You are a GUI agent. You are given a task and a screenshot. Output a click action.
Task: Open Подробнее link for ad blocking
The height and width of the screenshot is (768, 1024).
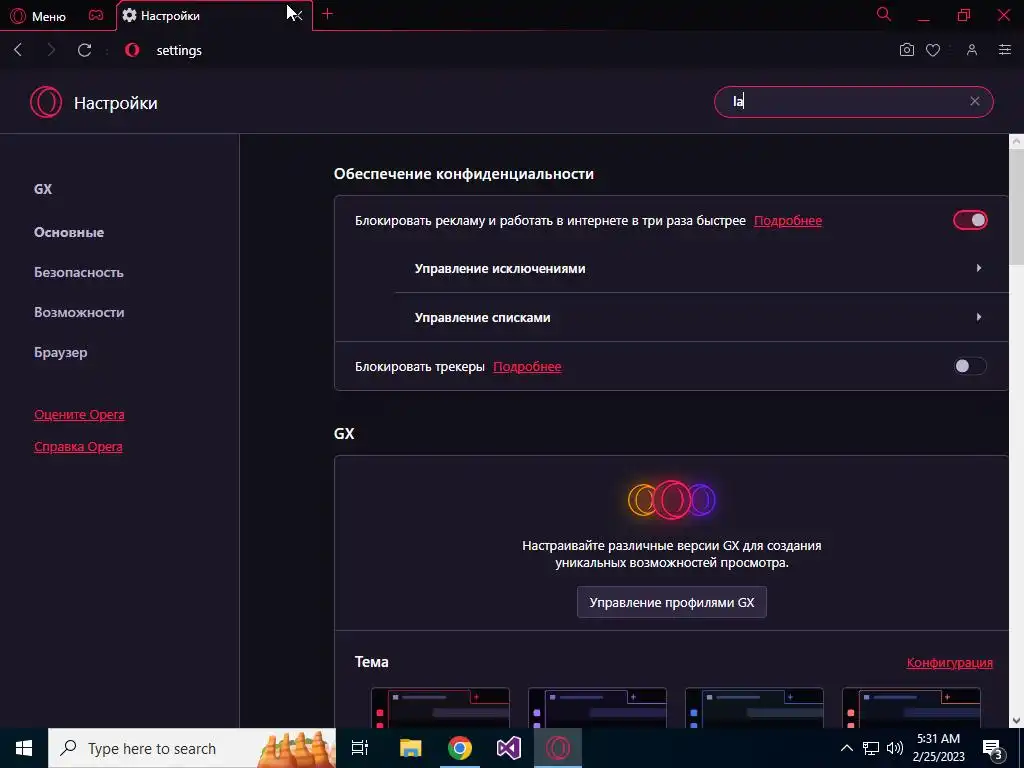[788, 221]
